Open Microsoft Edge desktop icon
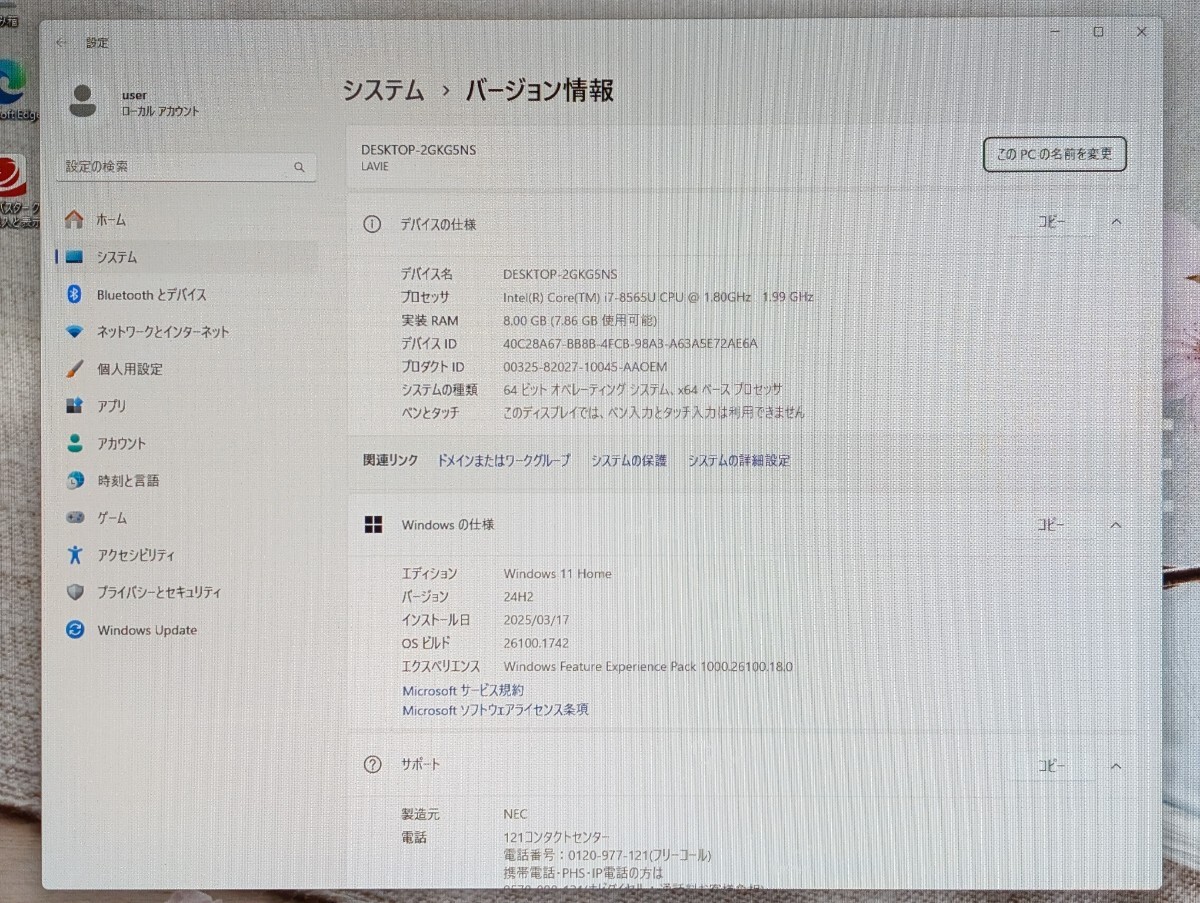The width and height of the screenshot is (1200, 903). (x=12, y=84)
